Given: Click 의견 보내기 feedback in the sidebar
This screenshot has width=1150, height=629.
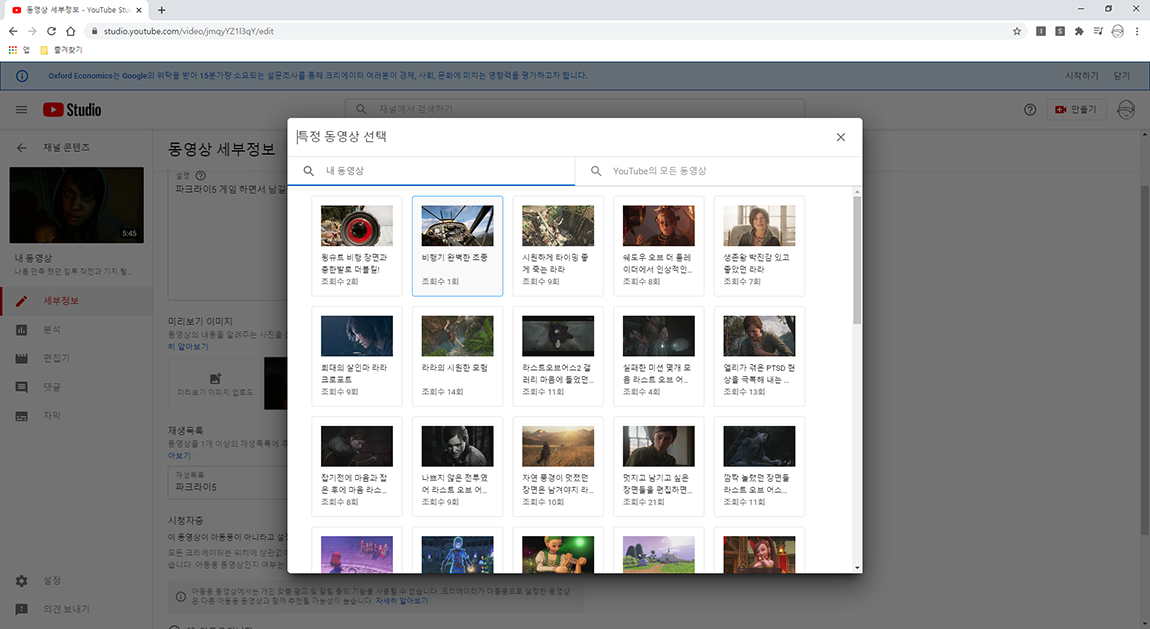Looking at the screenshot, I should point(76,609).
